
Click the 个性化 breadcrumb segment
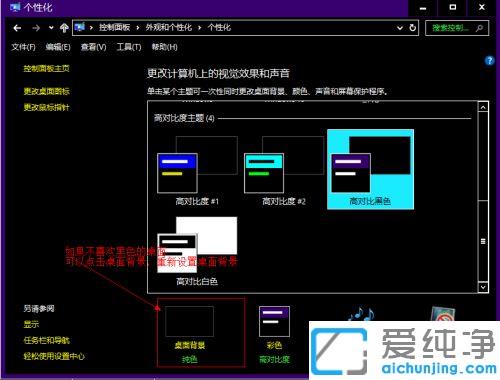[x=219, y=27]
